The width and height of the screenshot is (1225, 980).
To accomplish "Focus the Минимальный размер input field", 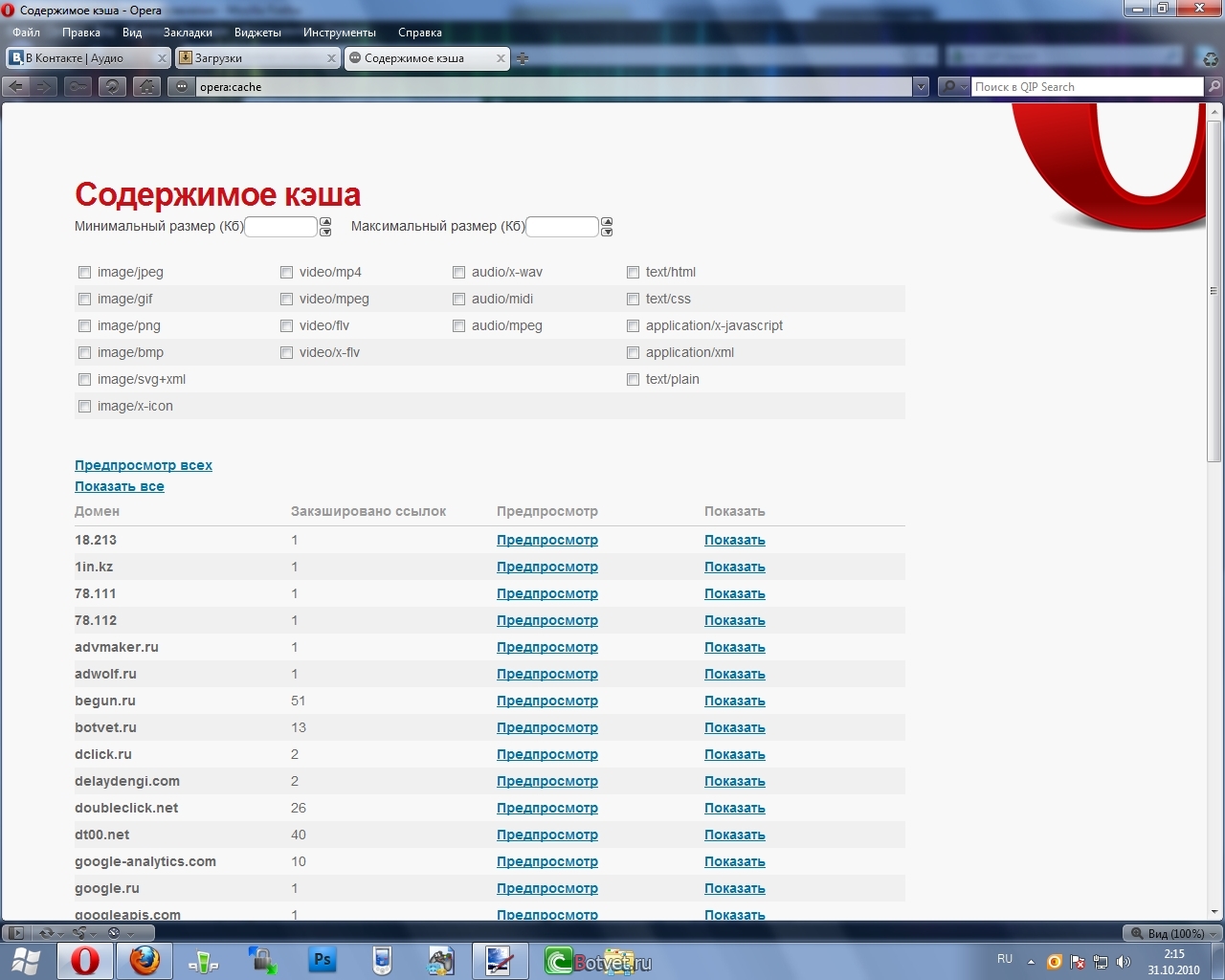I will (281, 227).
